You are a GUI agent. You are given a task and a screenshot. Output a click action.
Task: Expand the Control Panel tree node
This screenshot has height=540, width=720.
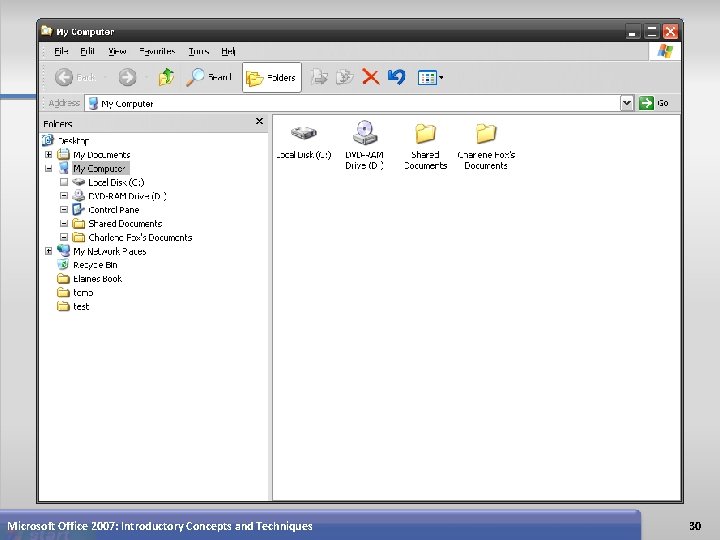[x=64, y=209]
